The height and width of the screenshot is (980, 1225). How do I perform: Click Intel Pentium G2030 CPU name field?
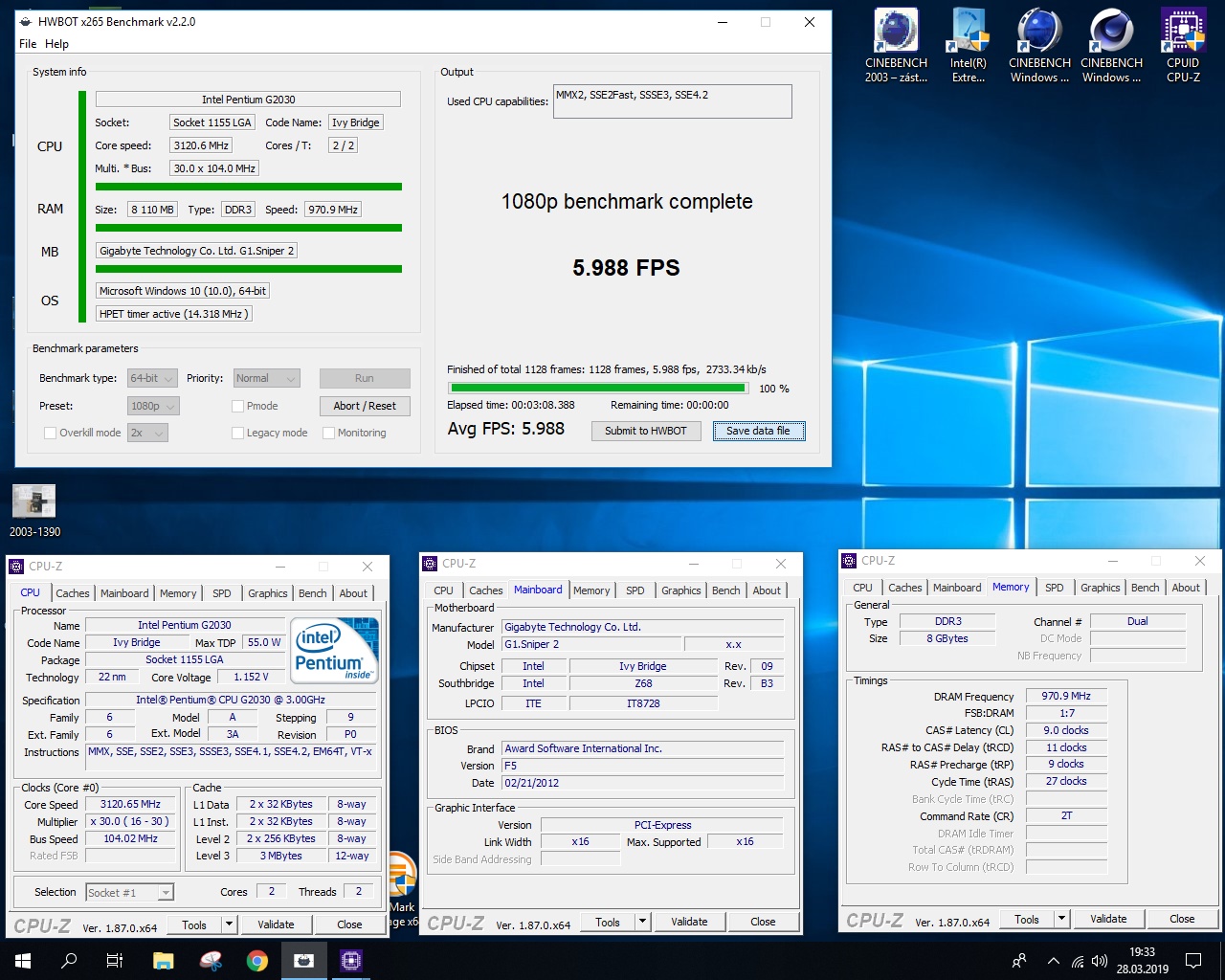(248, 100)
